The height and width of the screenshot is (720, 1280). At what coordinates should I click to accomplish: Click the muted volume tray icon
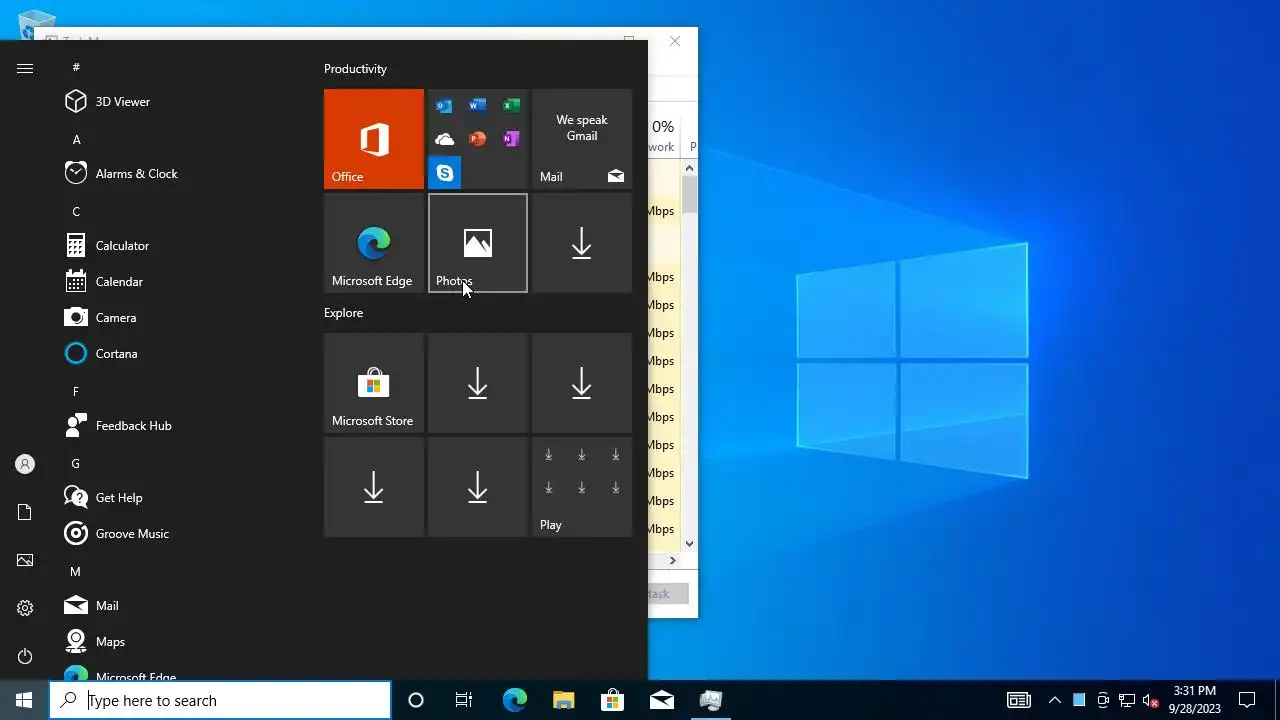click(x=1150, y=700)
